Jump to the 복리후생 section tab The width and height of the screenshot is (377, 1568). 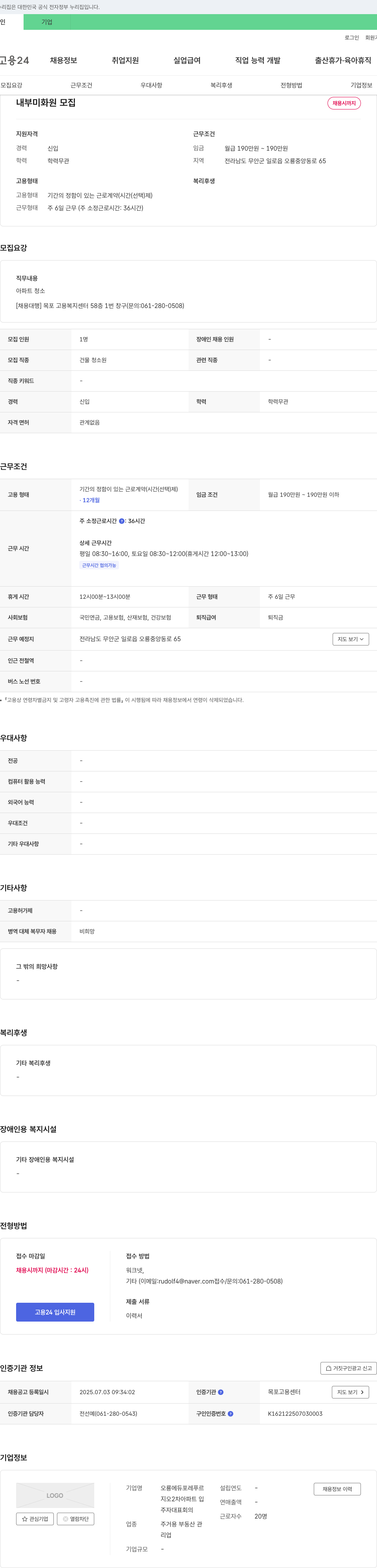[x=222, y=85]
